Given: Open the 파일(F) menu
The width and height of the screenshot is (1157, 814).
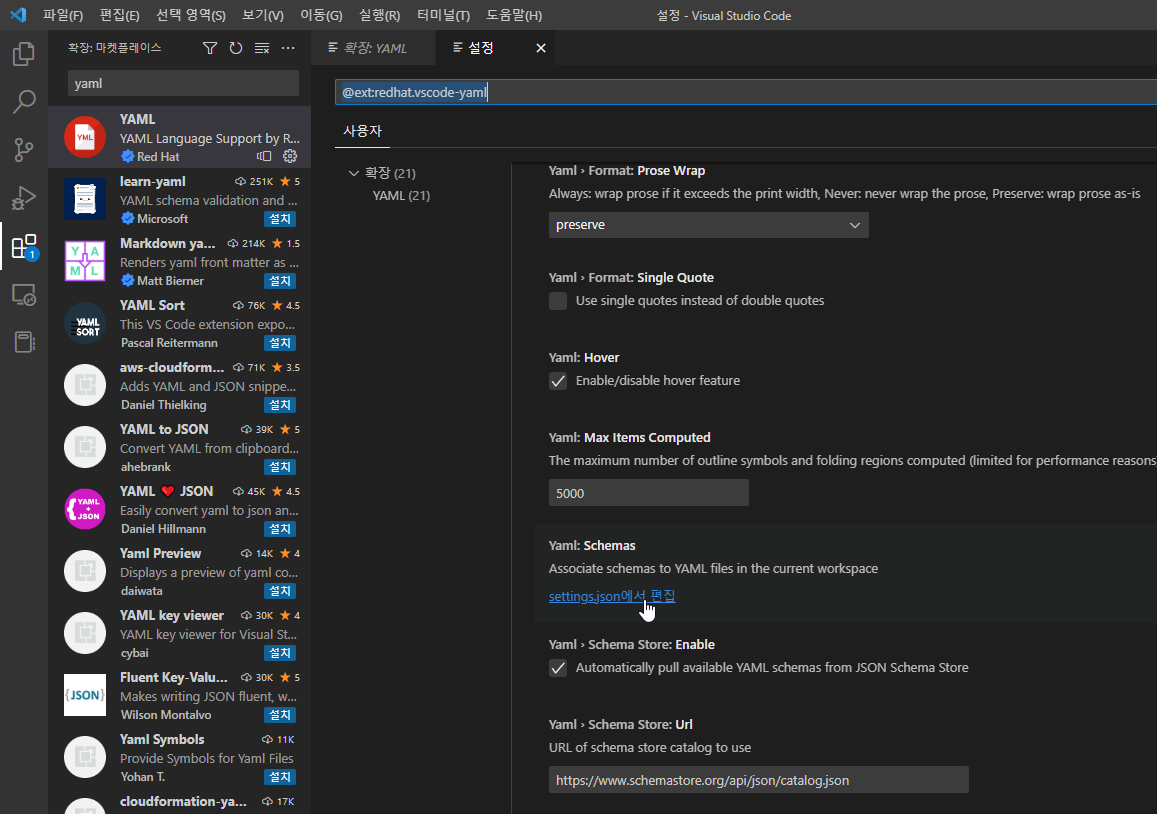Looking at the screenshot, I should tap(63, 15).
